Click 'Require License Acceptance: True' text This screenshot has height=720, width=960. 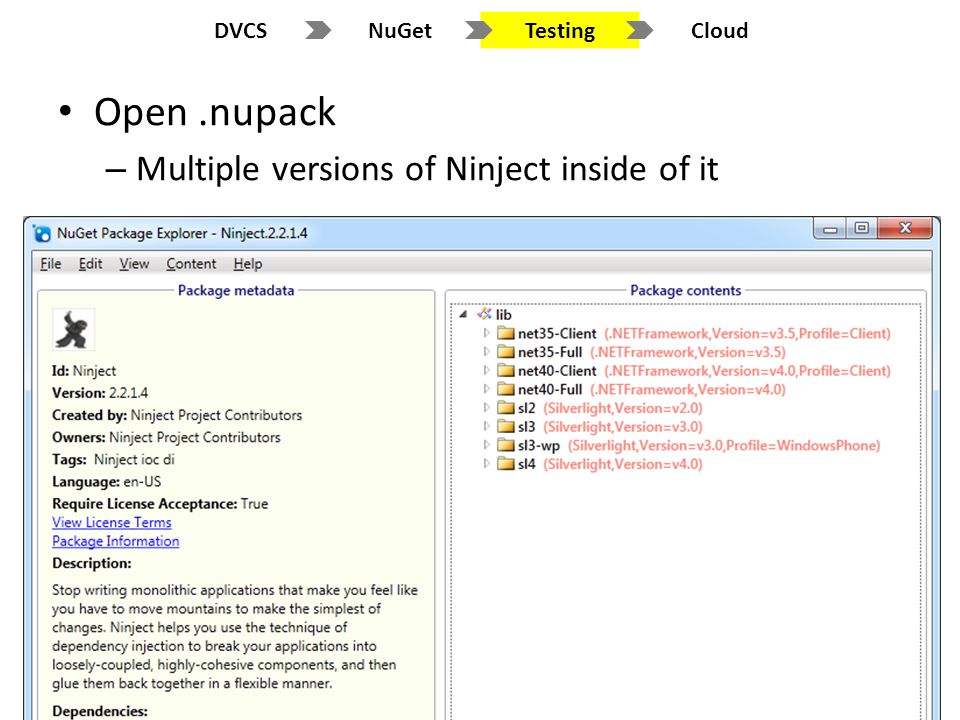pyautogui.click(x=160, y=503)
